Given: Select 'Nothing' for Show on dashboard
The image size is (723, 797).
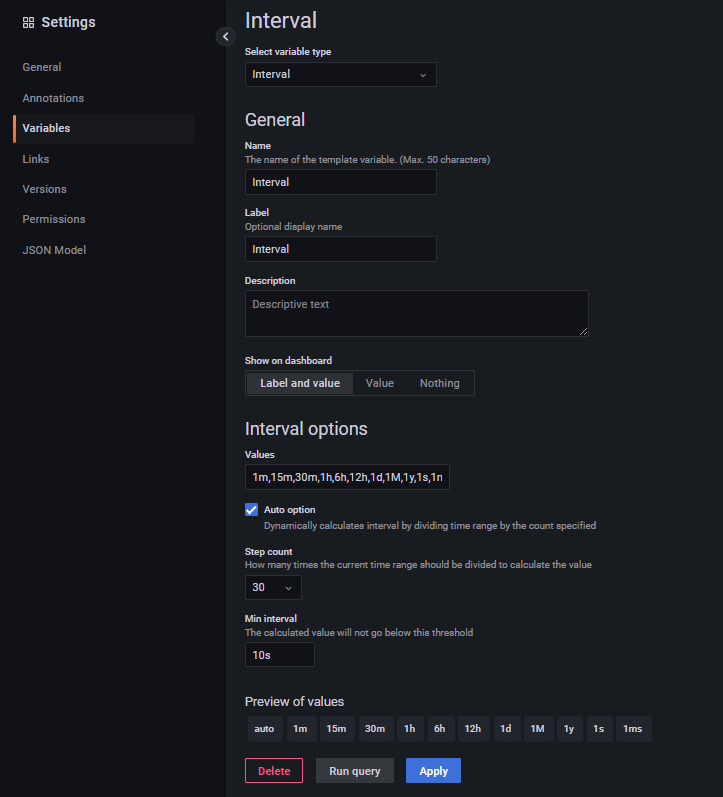Looking at the screenshot, I should [x=439, y=383].
